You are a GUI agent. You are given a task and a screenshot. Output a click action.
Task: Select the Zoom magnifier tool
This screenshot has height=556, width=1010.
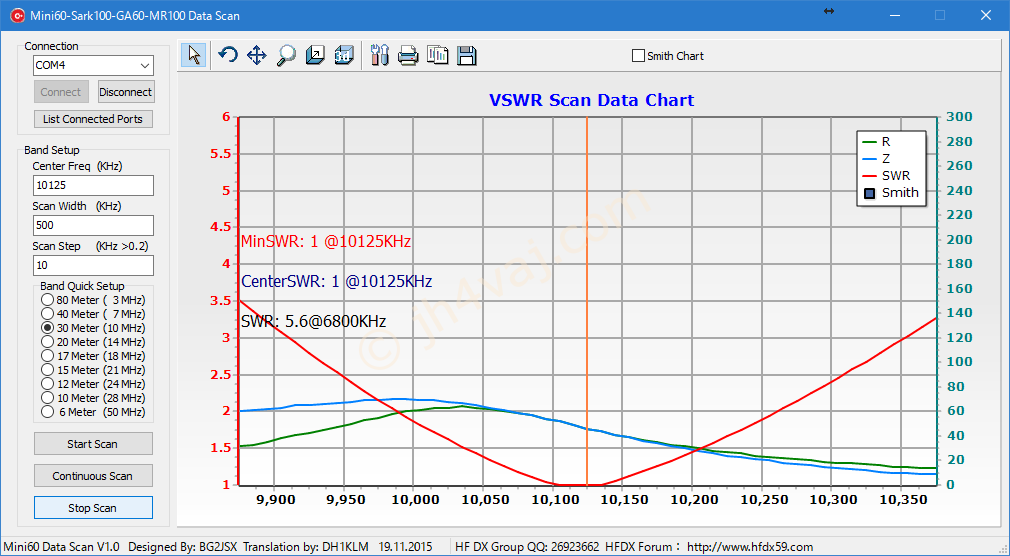[285, 55]
